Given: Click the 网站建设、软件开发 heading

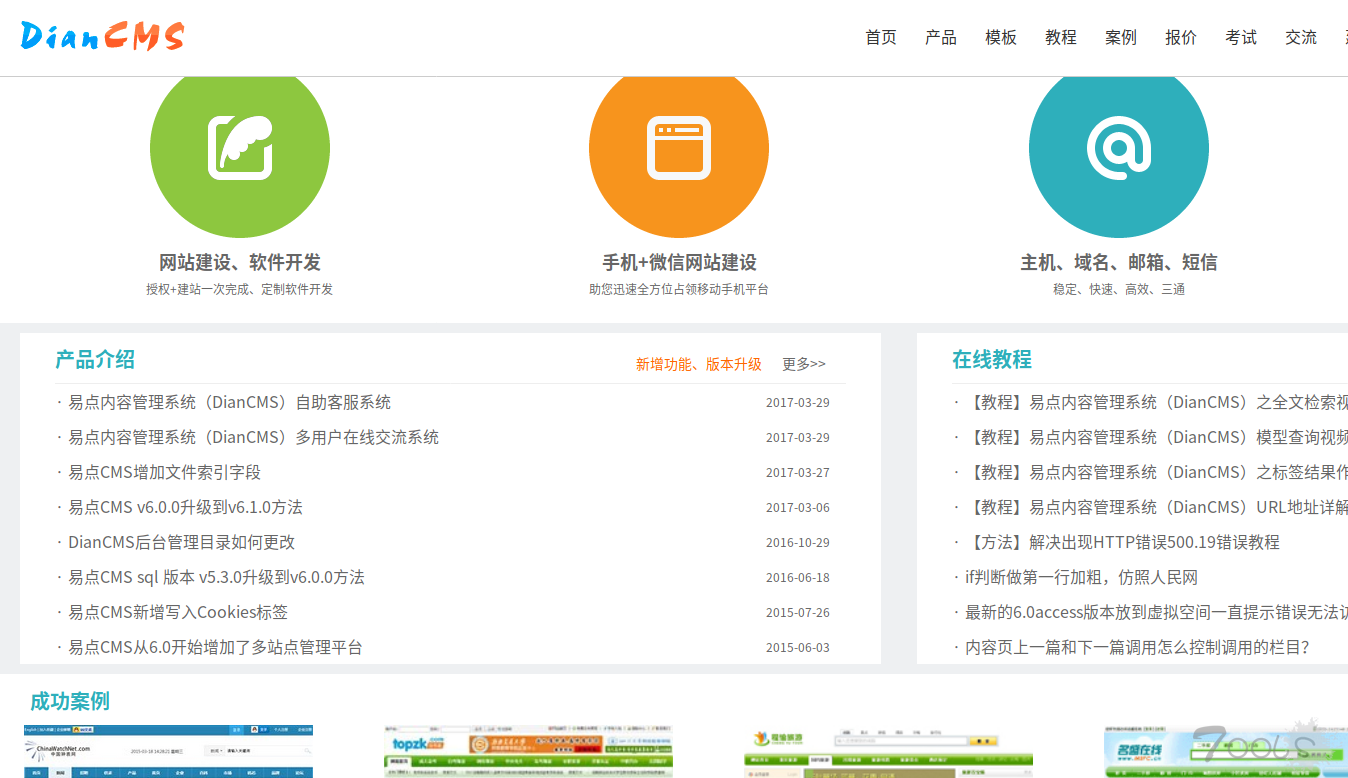Looking at the screenshot, I should coord(240,263).
